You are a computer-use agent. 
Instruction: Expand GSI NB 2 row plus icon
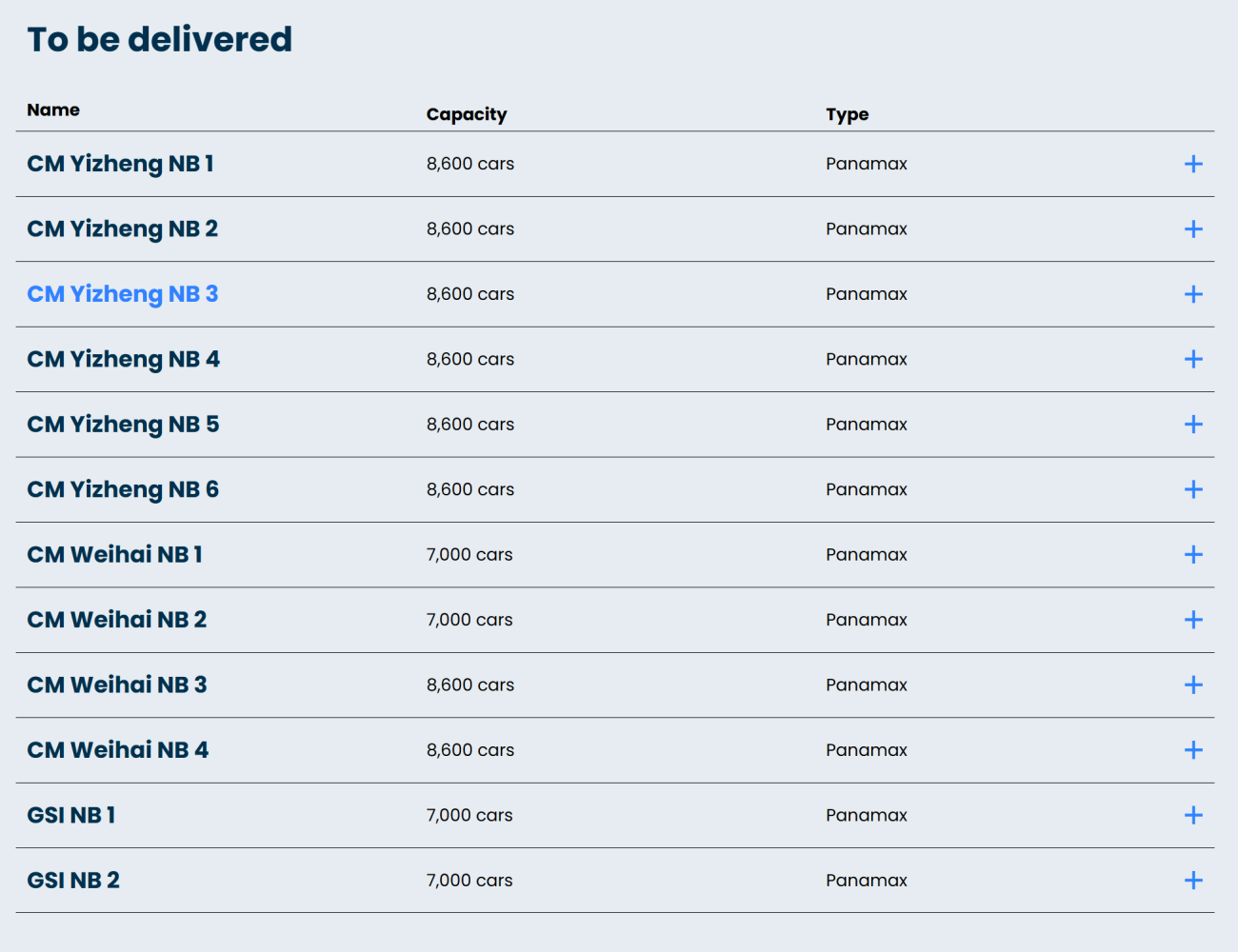(x=1193, y=881)
